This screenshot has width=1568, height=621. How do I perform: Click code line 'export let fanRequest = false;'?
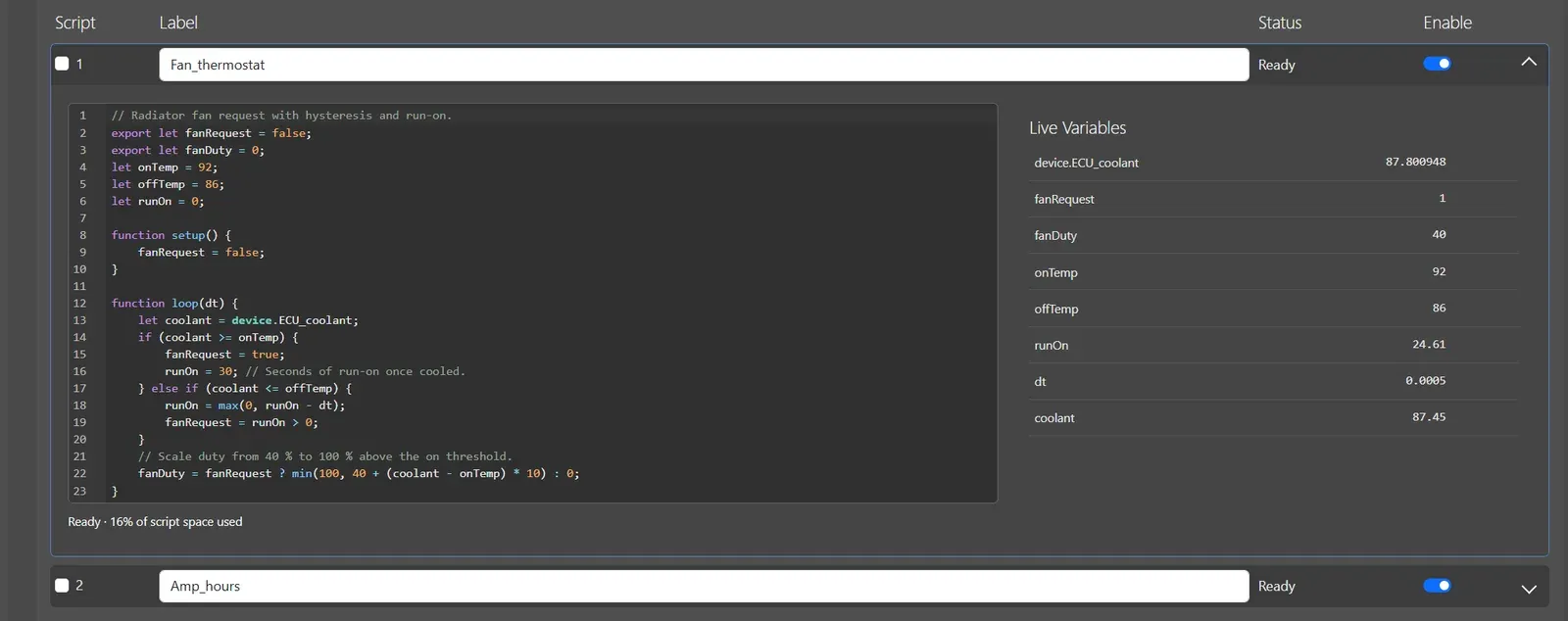211,133
